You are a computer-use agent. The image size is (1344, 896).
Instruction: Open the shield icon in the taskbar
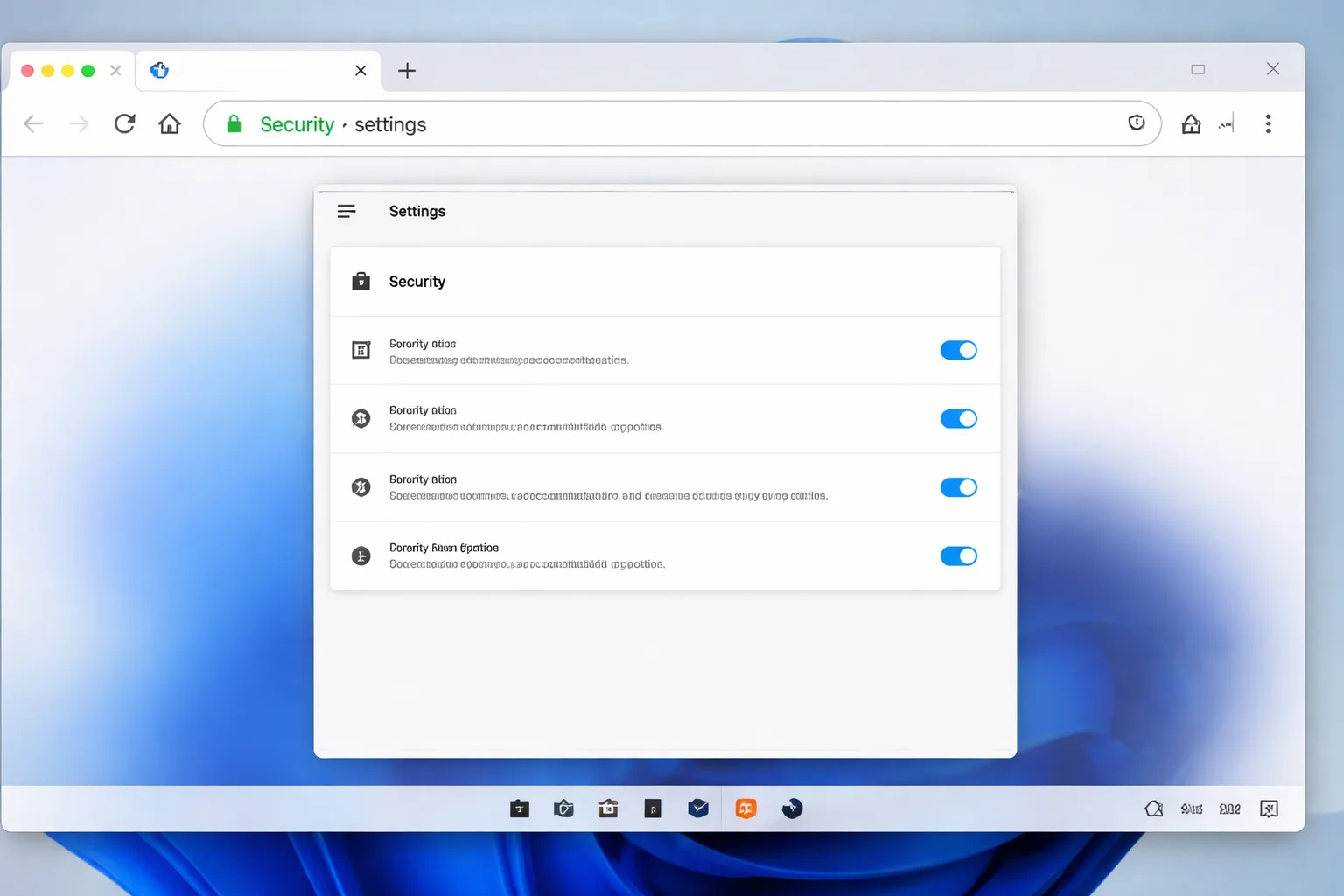563,808
